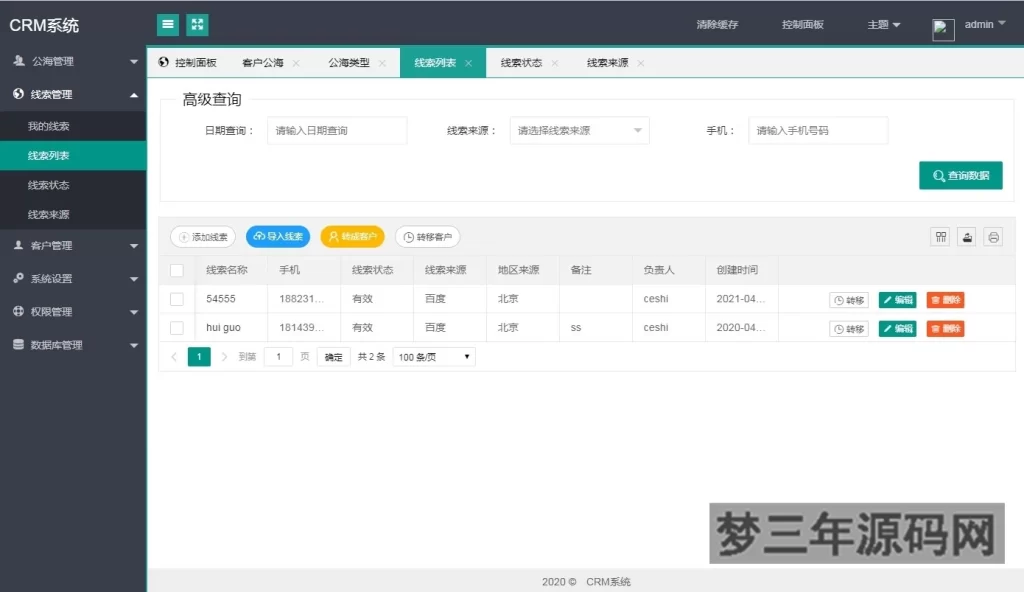Open the 主题 theme dropdown
The height and width of the screenshot is (592, 1024).
[884, 25]
